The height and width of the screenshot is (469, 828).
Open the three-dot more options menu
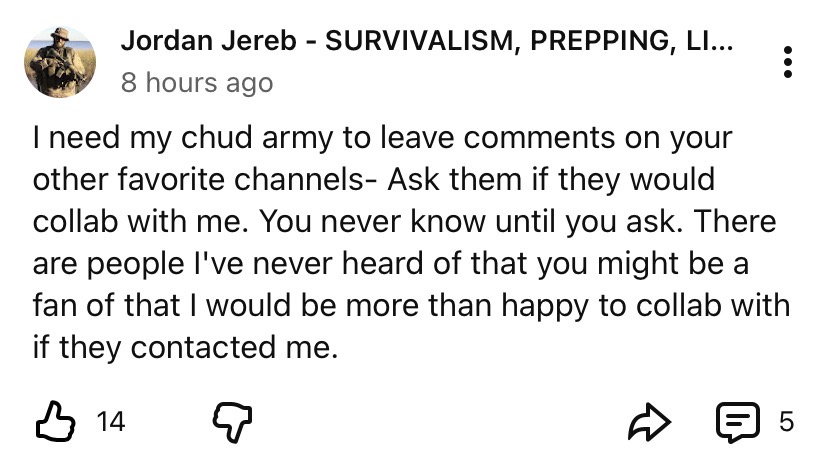(x=788, y=62)
